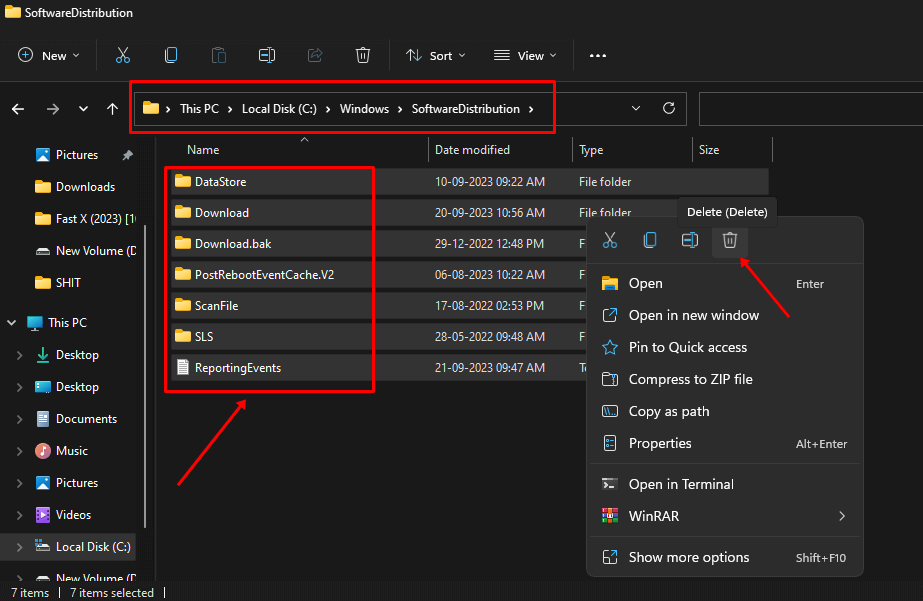Click the Rename icon in the top toolbar
Image resolution: width=923 pixels, height=601 pixels.
267,56
